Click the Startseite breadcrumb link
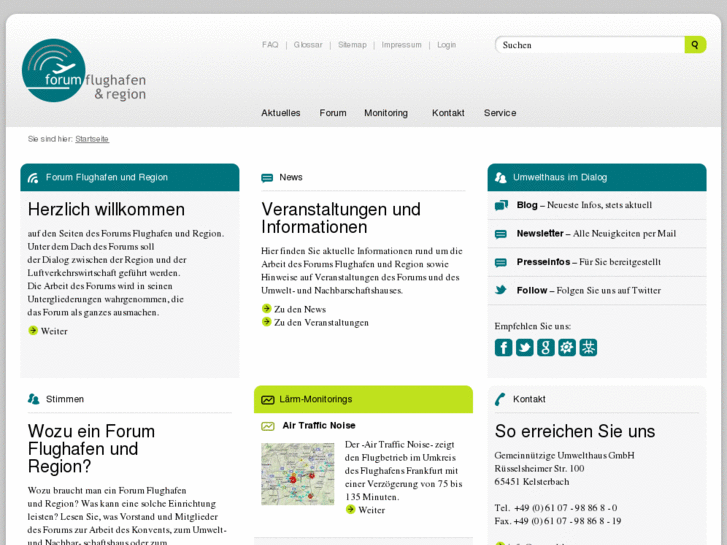Viewport: 727px width, 545px height. coord(92,139)
